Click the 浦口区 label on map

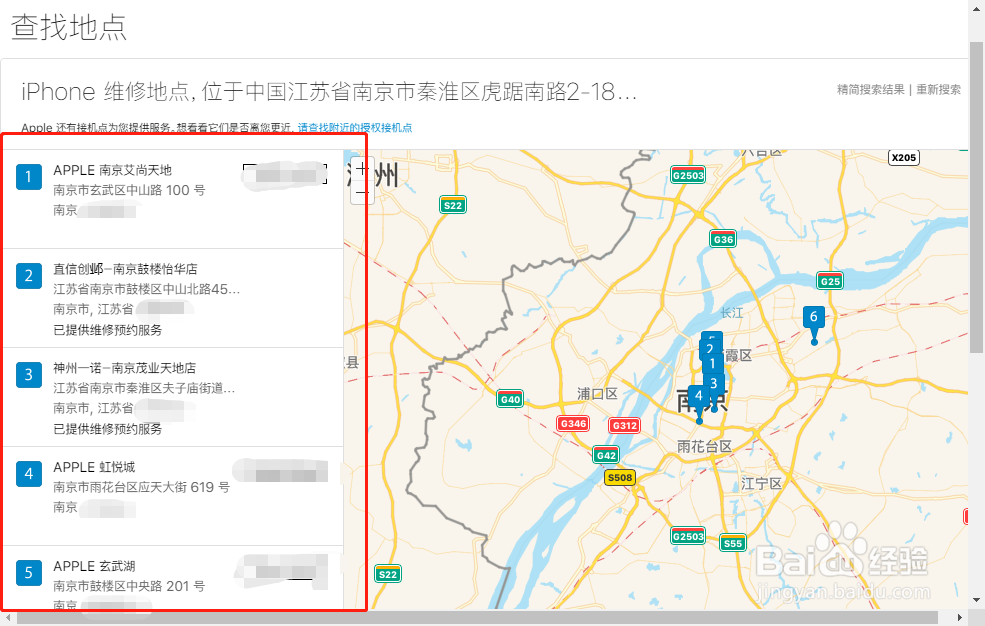[597, 394]
